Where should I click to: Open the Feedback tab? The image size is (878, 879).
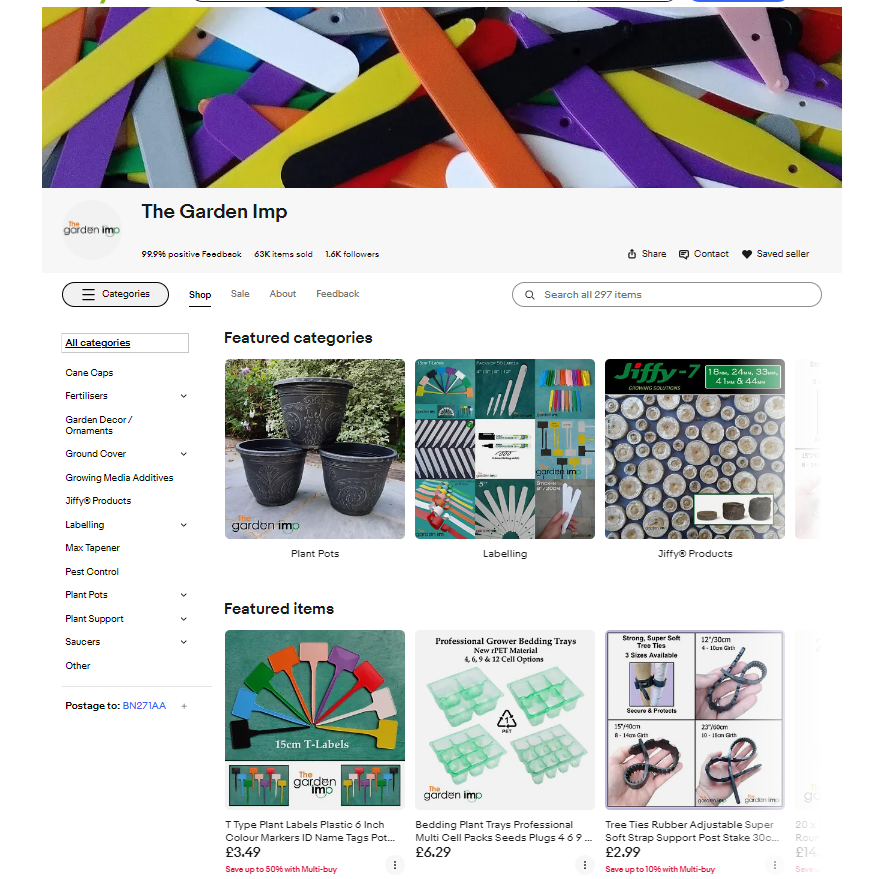(x=338, y=294)
